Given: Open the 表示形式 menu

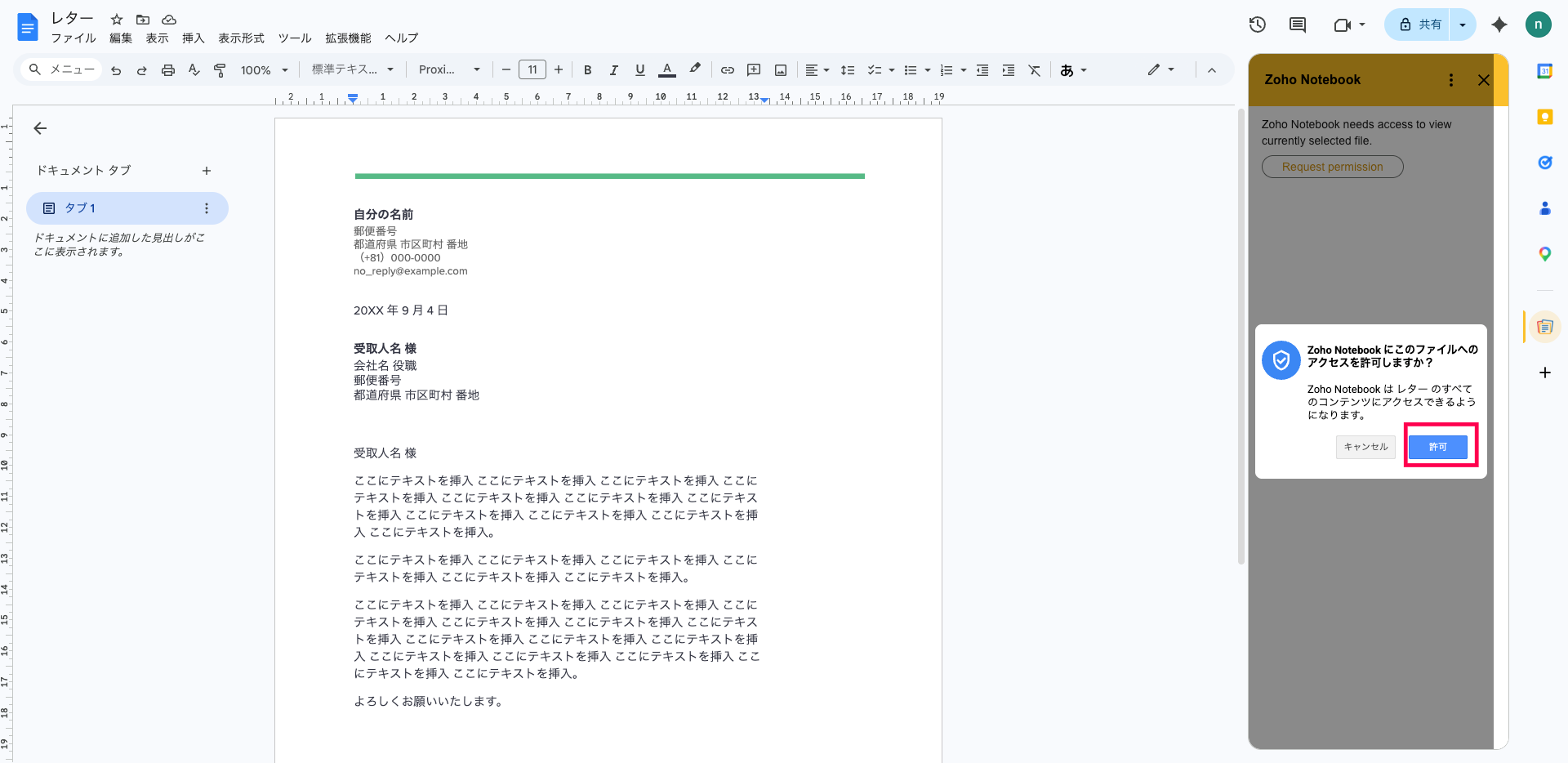Looking at the screenshot, I should point(241,38).
